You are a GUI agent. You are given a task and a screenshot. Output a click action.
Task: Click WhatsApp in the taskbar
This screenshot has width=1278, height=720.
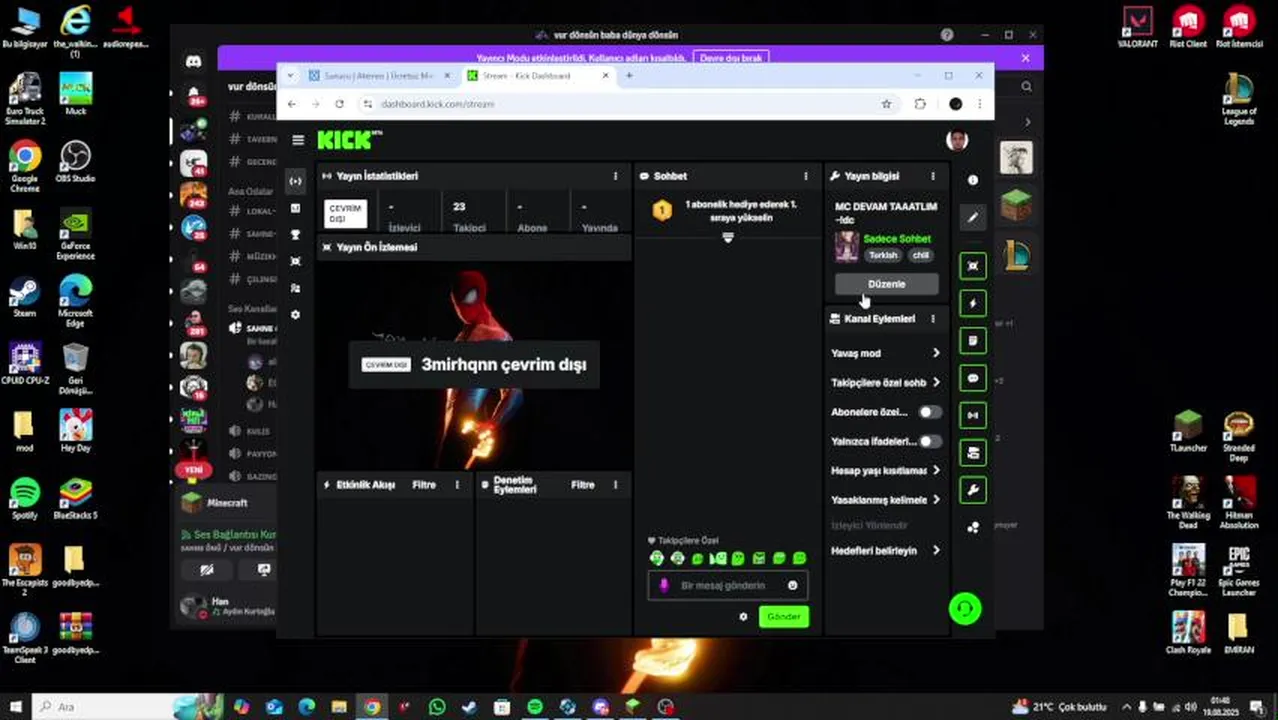tap(437, 707)
